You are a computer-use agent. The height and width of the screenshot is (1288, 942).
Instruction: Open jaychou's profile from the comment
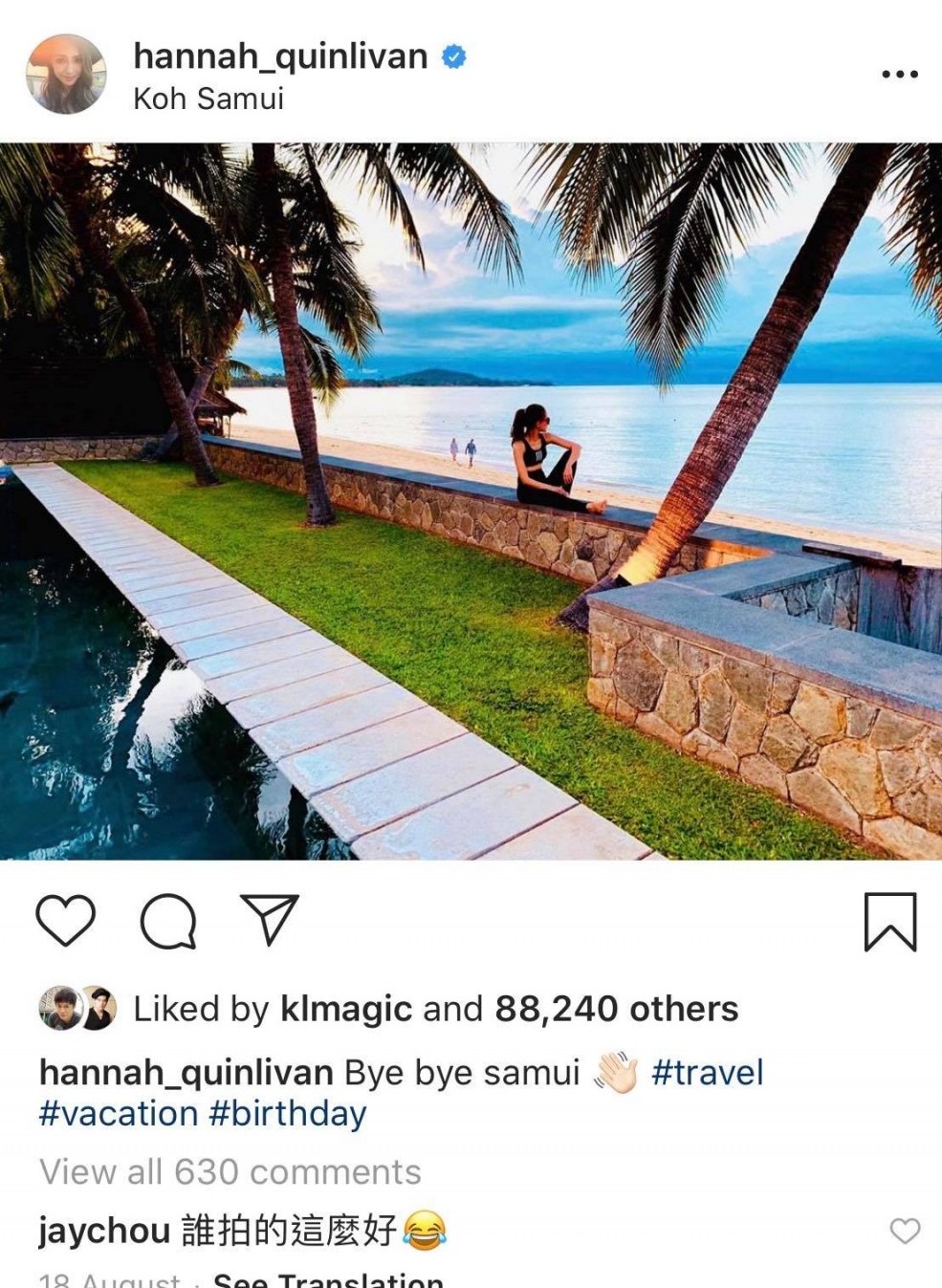pos(104,1231)
